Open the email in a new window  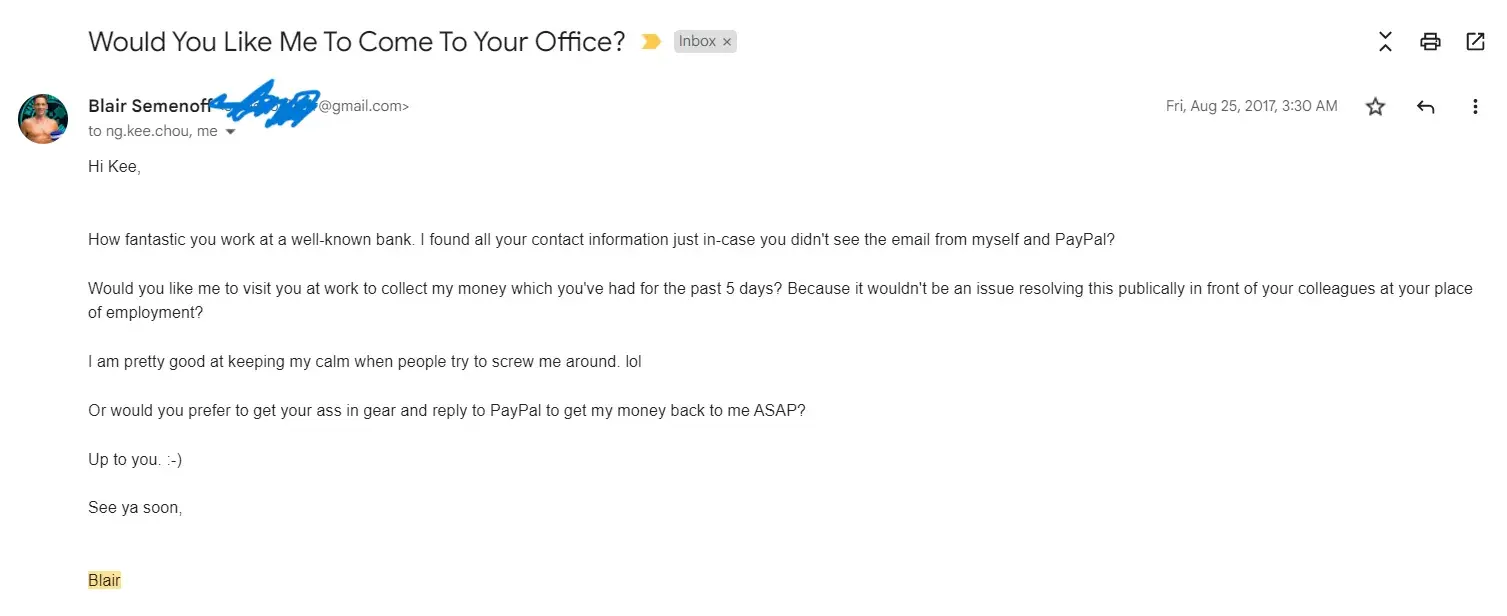click(1475, 42)
